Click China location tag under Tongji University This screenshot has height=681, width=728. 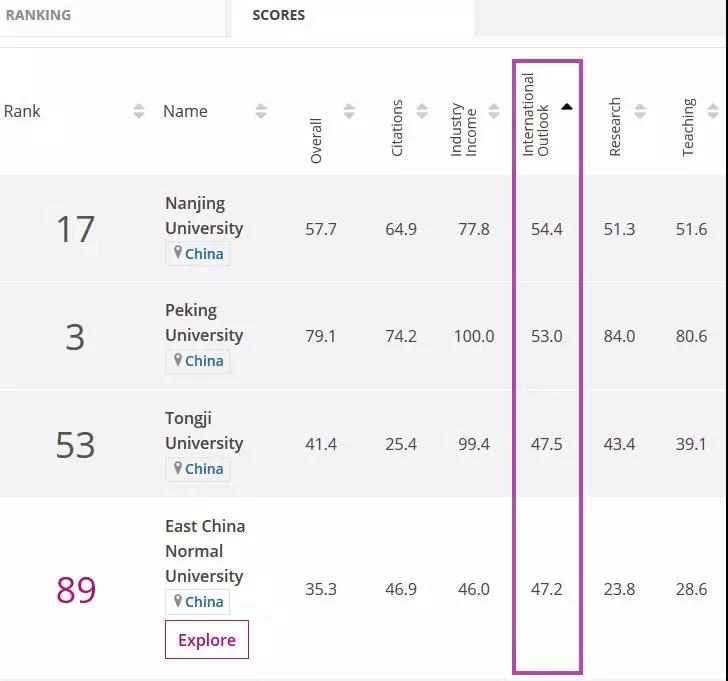click(x=198, y=468)
